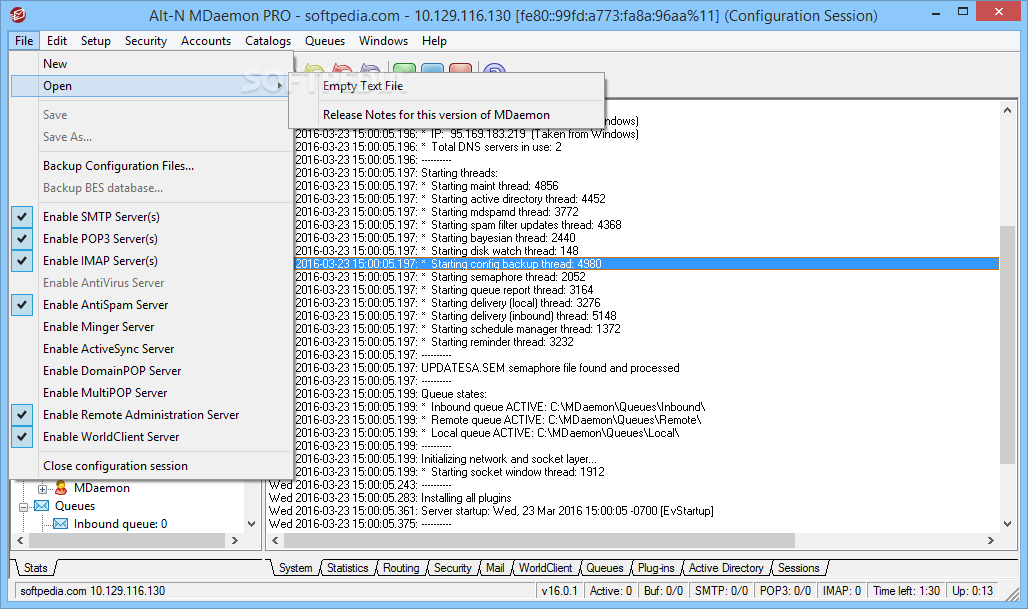The image size is (1028, 609).
Task: Click the log pane horizontal scroll-left arrow
Action: pyautogui.click(x=275, y=541)
